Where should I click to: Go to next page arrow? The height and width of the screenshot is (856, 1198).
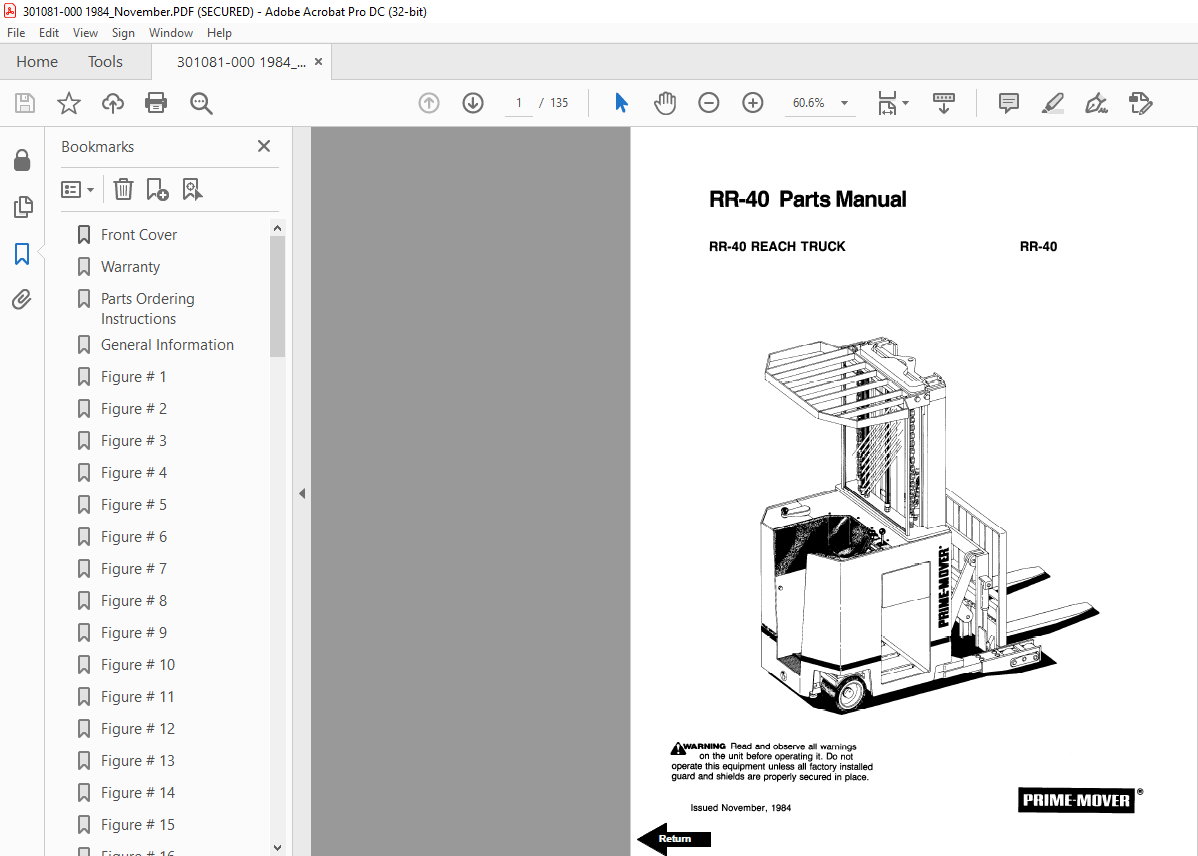(473, 103)
